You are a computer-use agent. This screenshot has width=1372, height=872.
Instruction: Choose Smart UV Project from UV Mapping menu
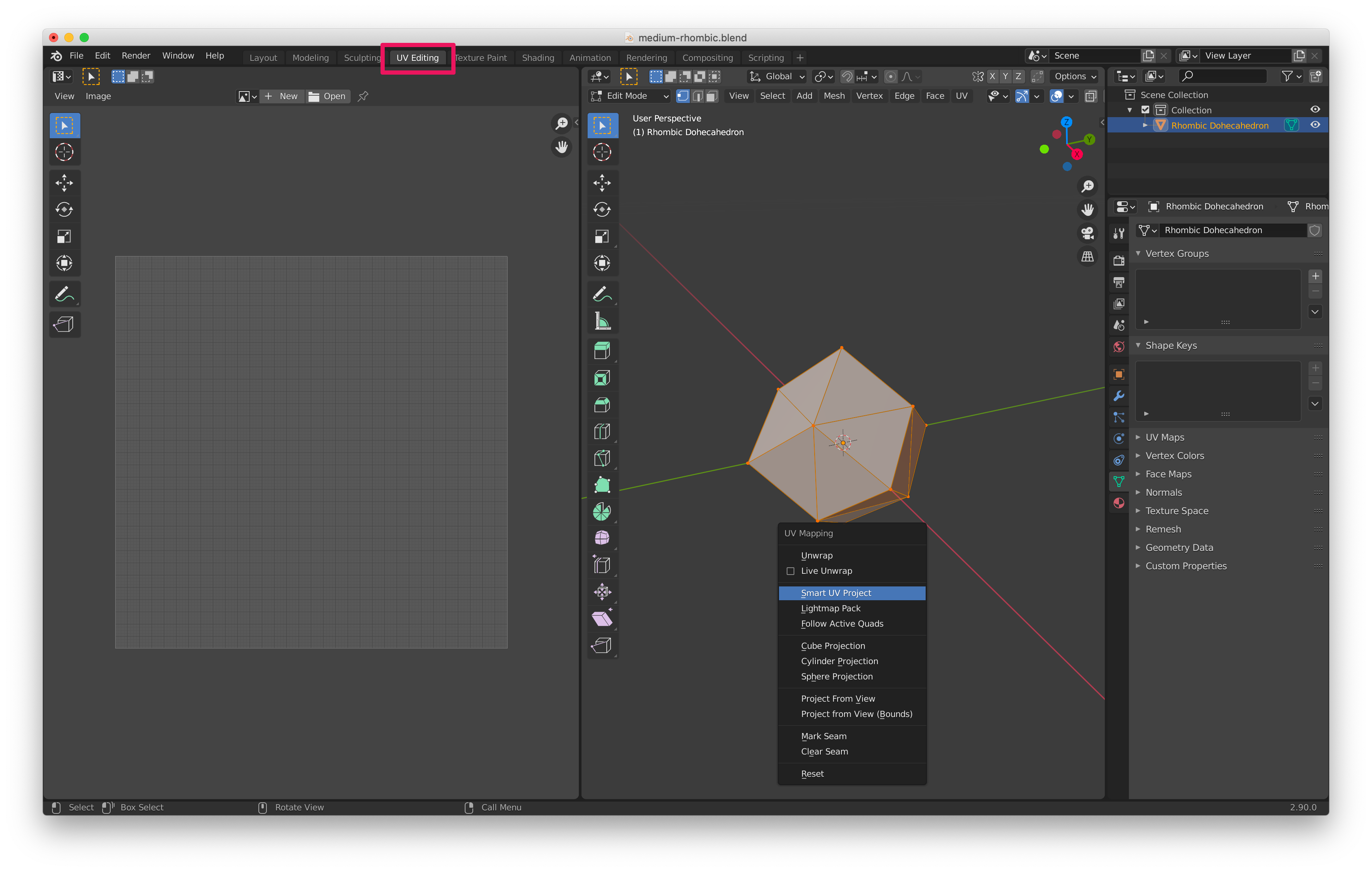[x=836, y=593]
